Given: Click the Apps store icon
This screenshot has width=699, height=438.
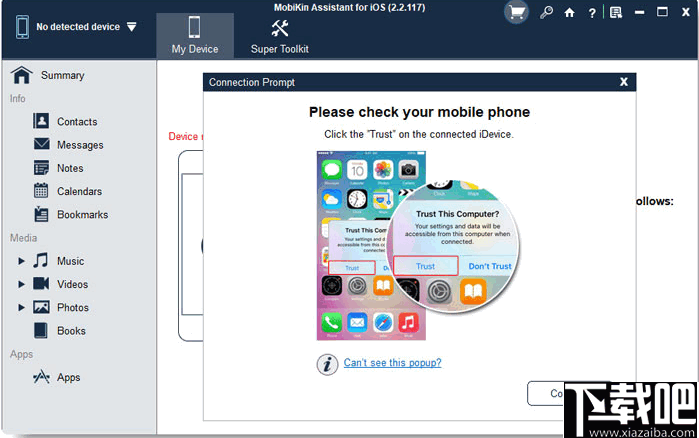Looking at the screenshot, I should 41,377.
